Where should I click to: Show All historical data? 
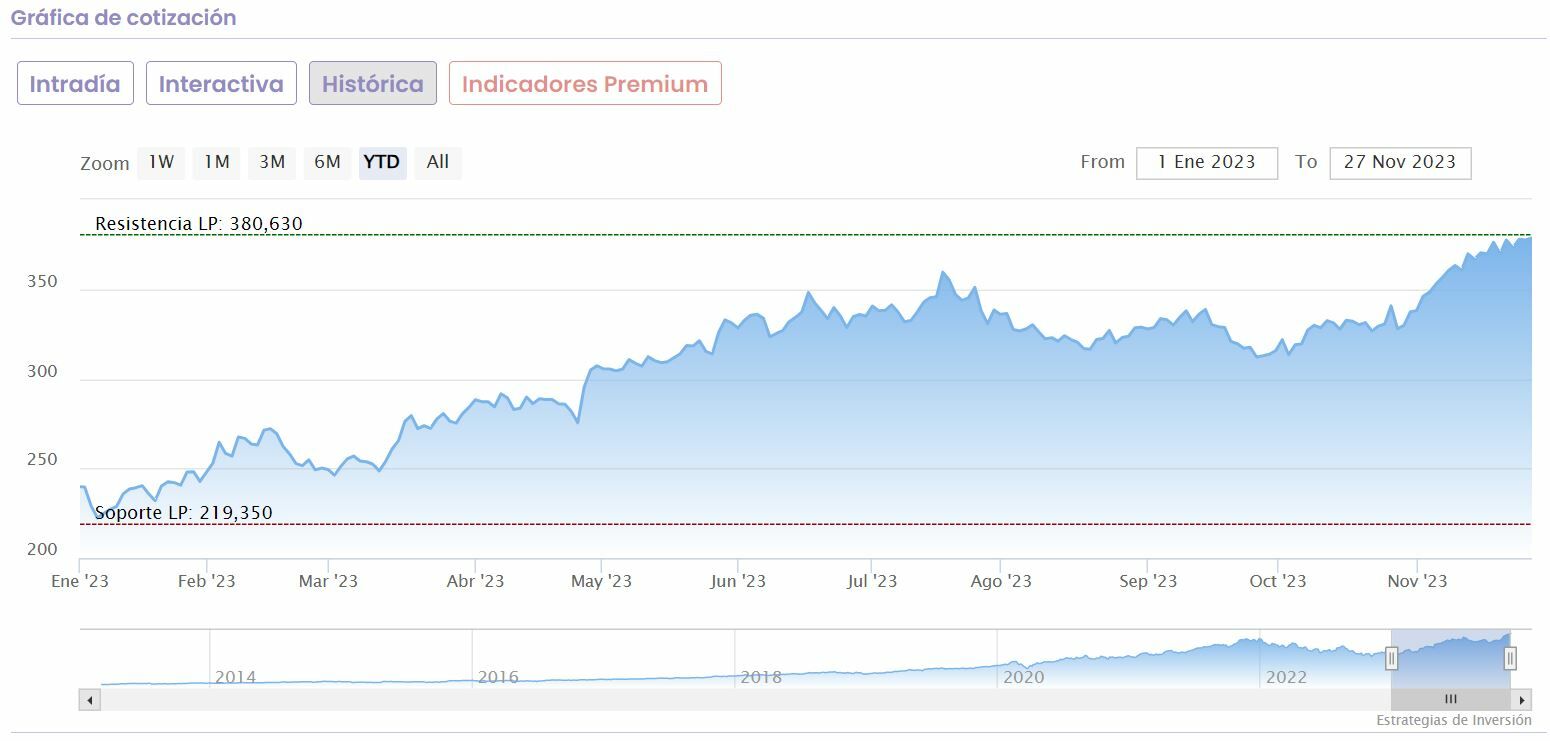pyautogui.click(x=438, y=162)
